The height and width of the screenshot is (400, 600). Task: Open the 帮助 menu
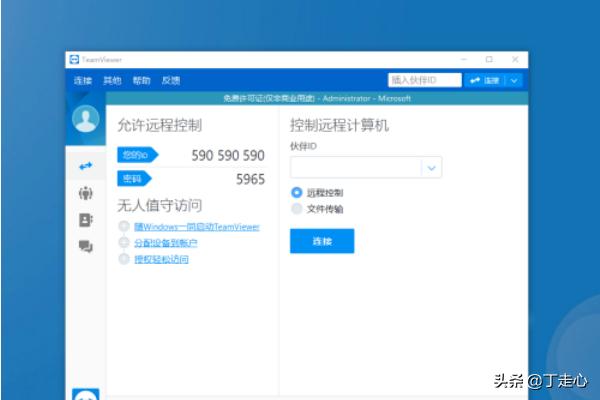pyautogui.click(x=142, y=80)
